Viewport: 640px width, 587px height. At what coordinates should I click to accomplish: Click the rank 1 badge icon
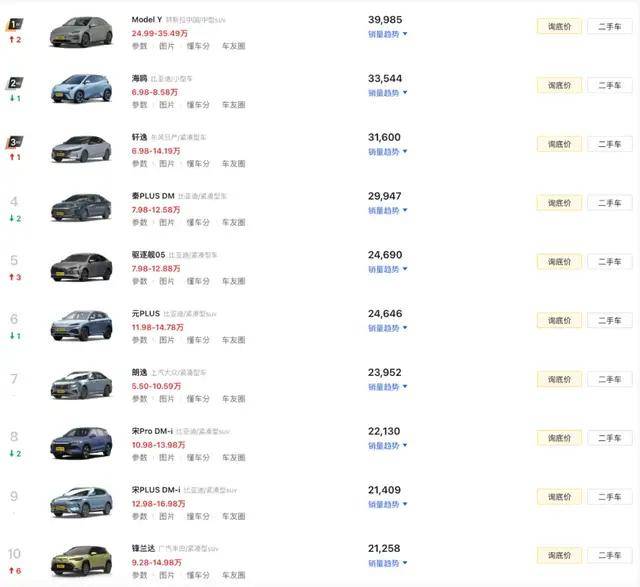pos(14,24)
